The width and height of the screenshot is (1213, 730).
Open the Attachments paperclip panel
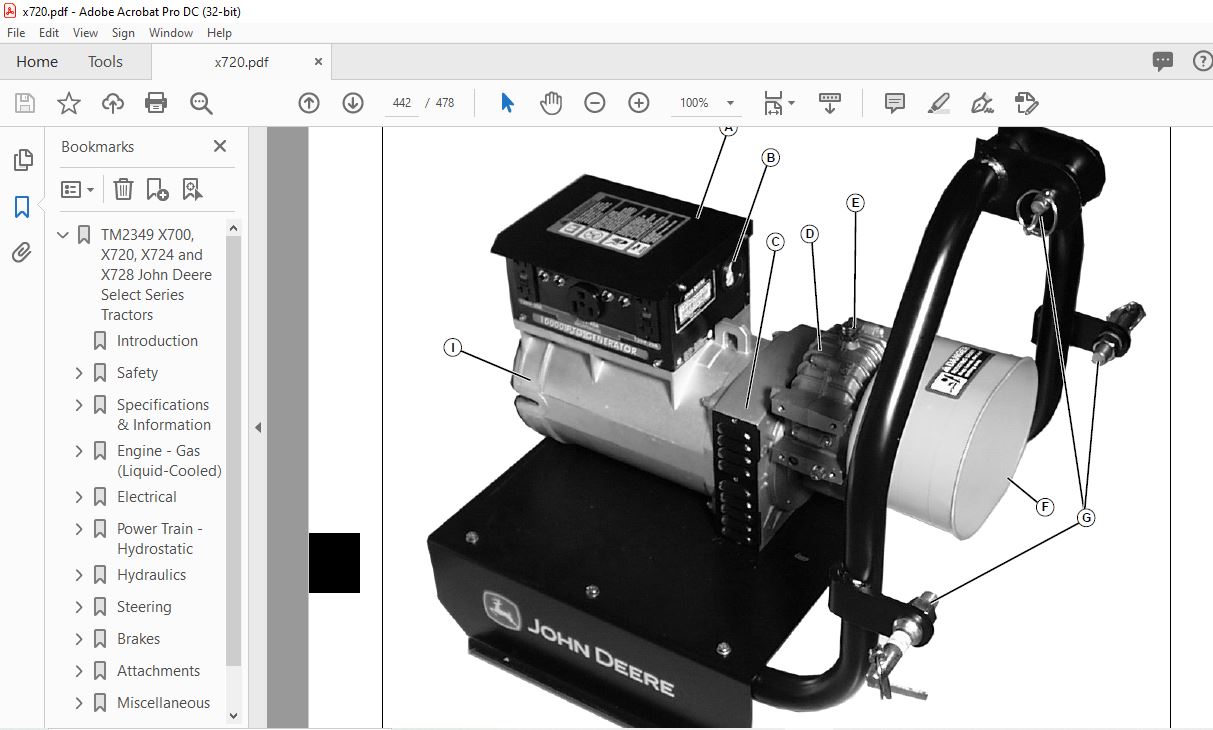22,253
